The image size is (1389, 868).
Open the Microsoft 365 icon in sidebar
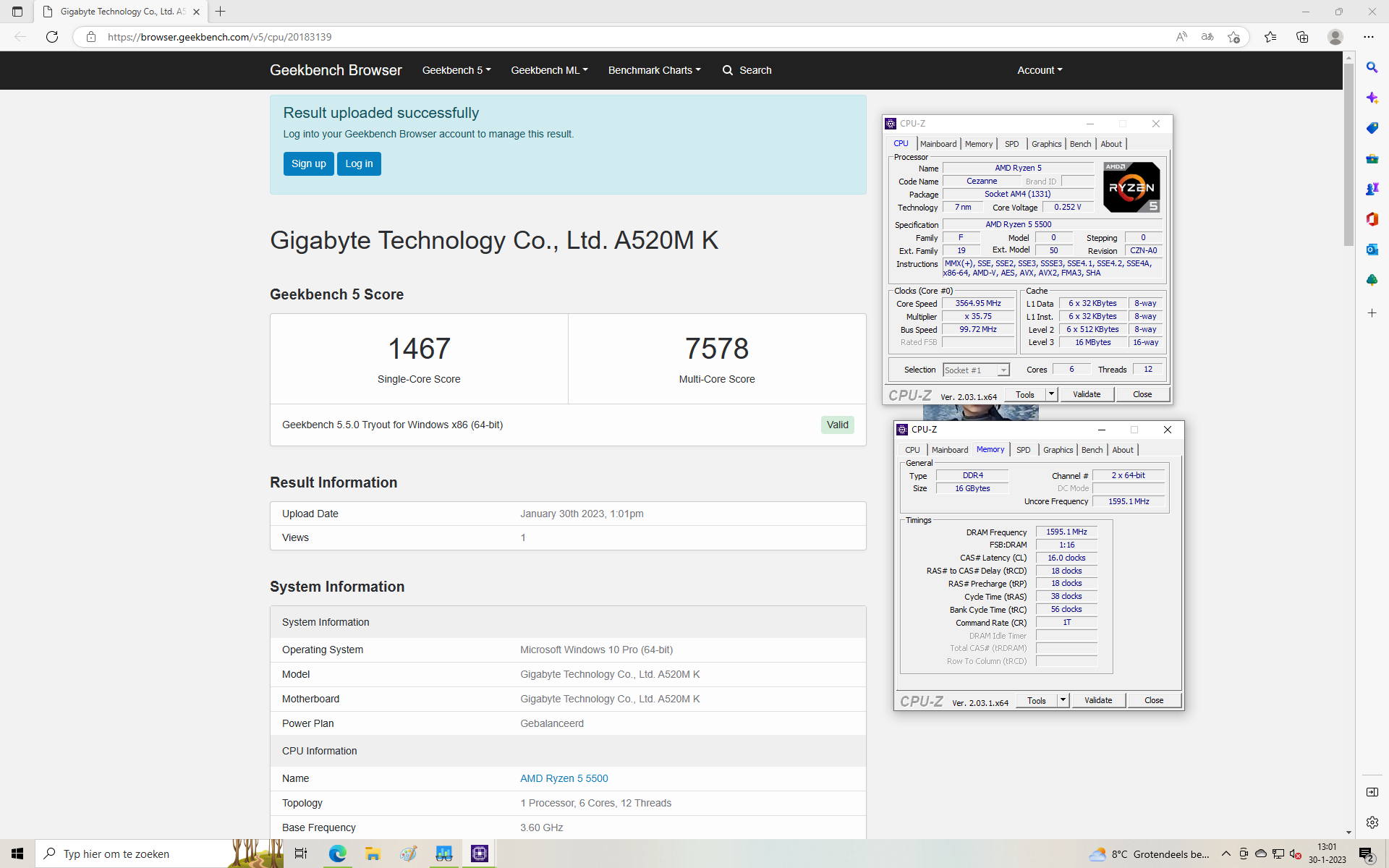1372,219
